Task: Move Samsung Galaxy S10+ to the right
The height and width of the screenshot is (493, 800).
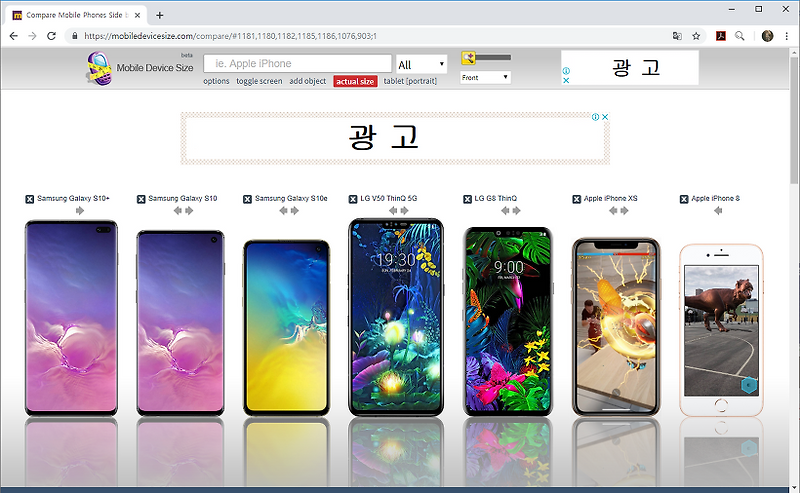Action: tap(80, 211)
